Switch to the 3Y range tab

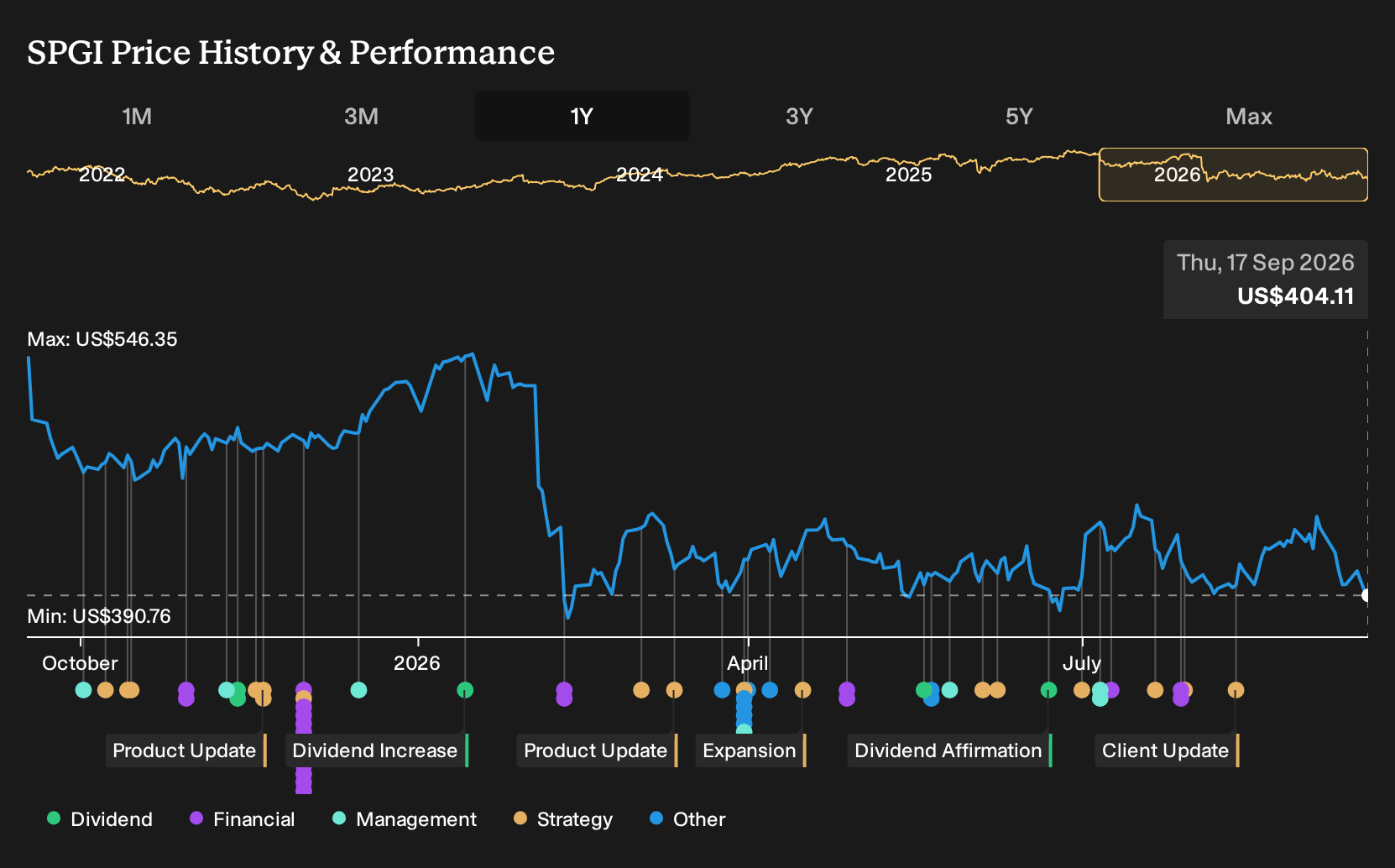click(799, 116)
